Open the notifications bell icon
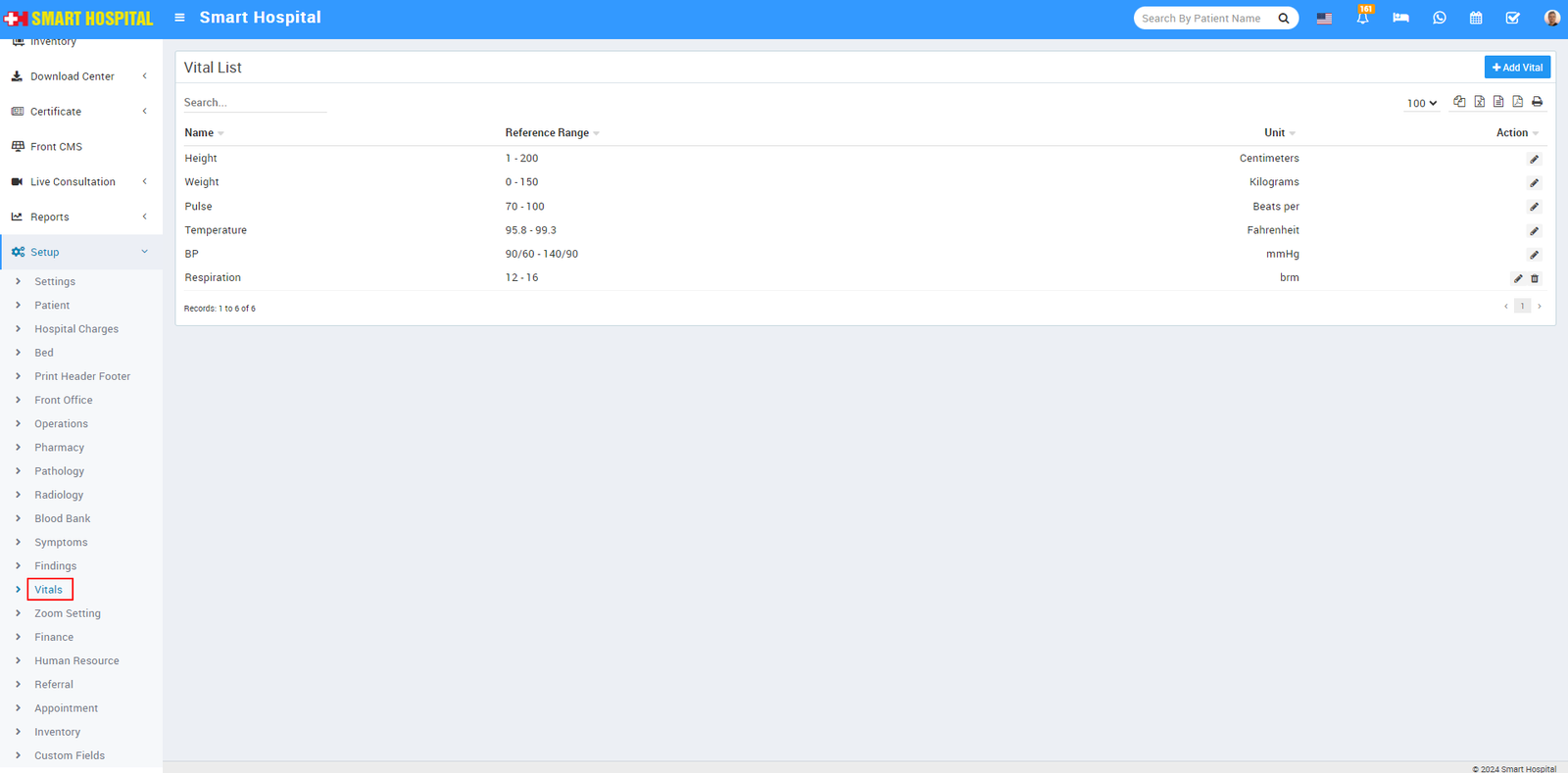 (x=1362, y=19)
